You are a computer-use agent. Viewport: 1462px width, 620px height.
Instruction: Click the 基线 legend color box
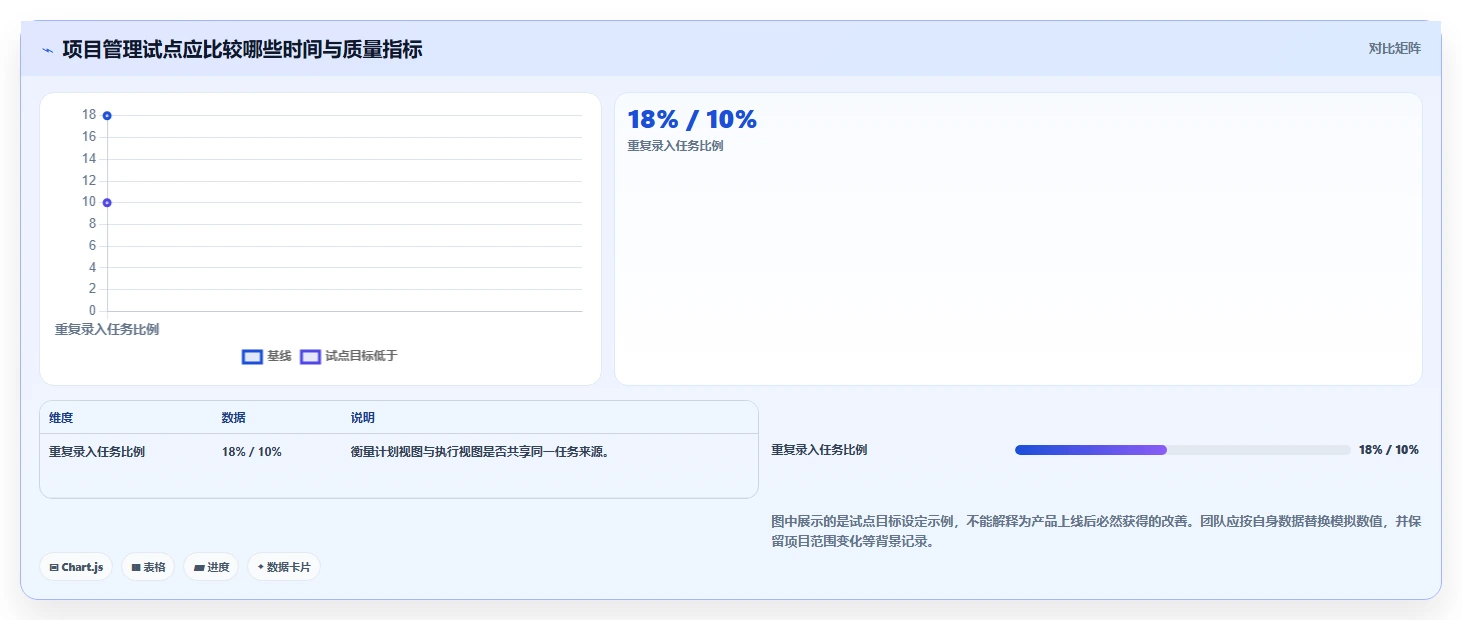(x=252, y=357)
